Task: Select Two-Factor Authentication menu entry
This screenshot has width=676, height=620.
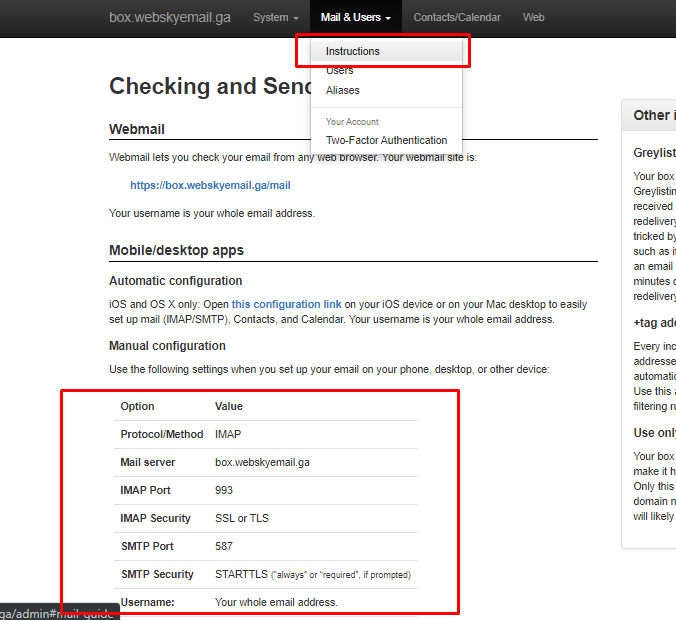Action: tap(386, 140)
